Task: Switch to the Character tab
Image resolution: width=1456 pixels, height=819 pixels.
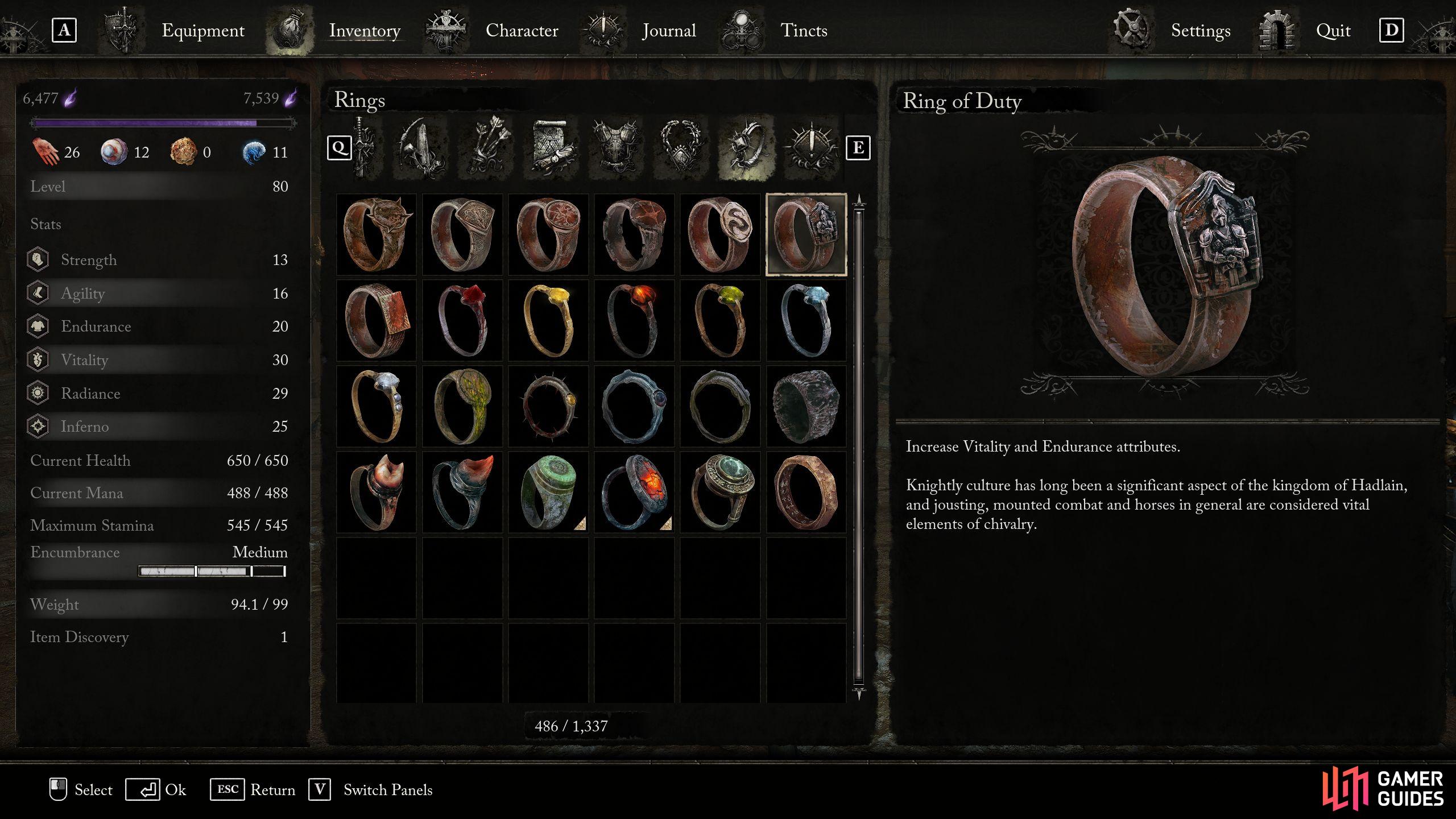Action: tap(522, 30)
